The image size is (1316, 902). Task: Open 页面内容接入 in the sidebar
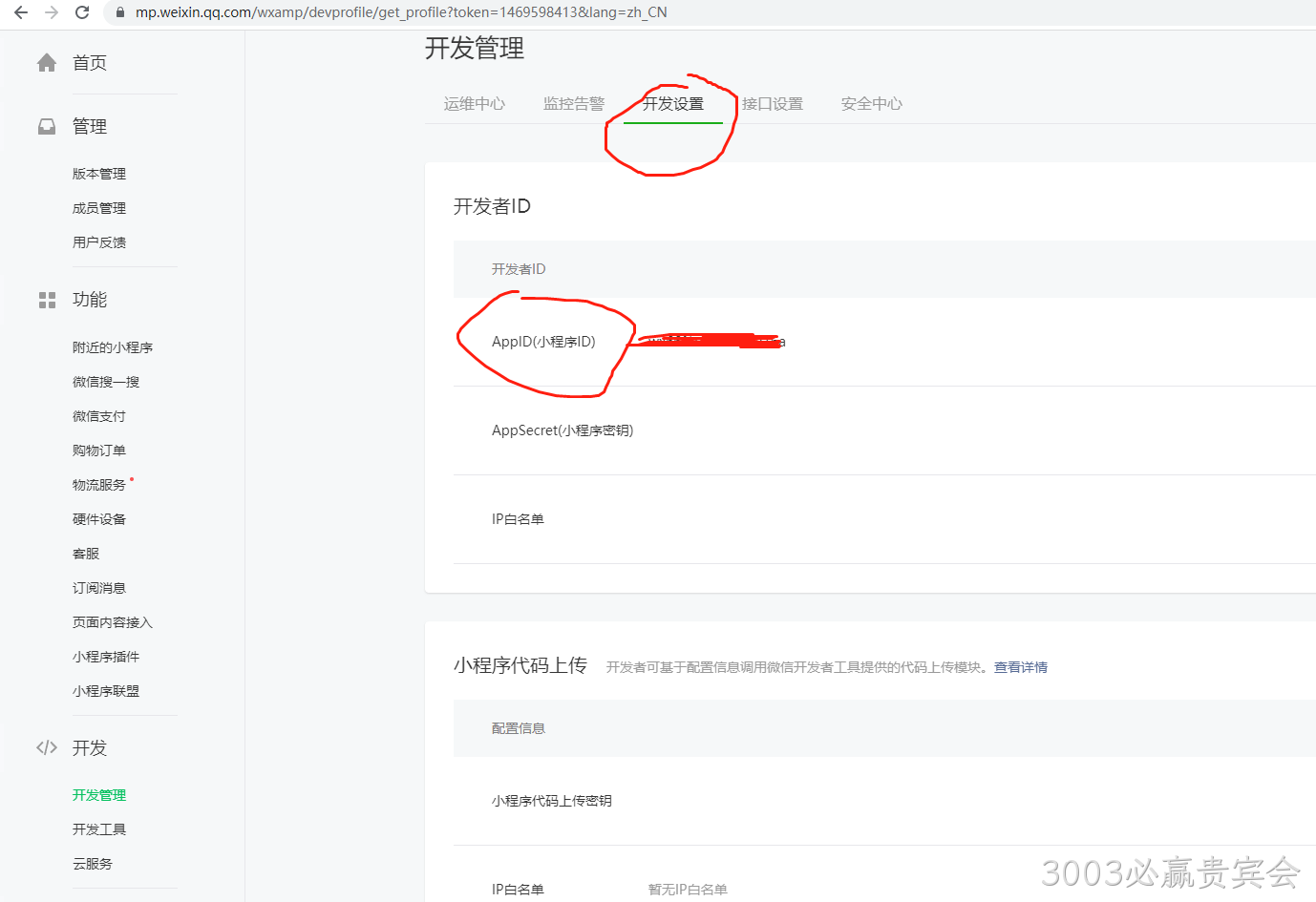click(x=113, y=622)
